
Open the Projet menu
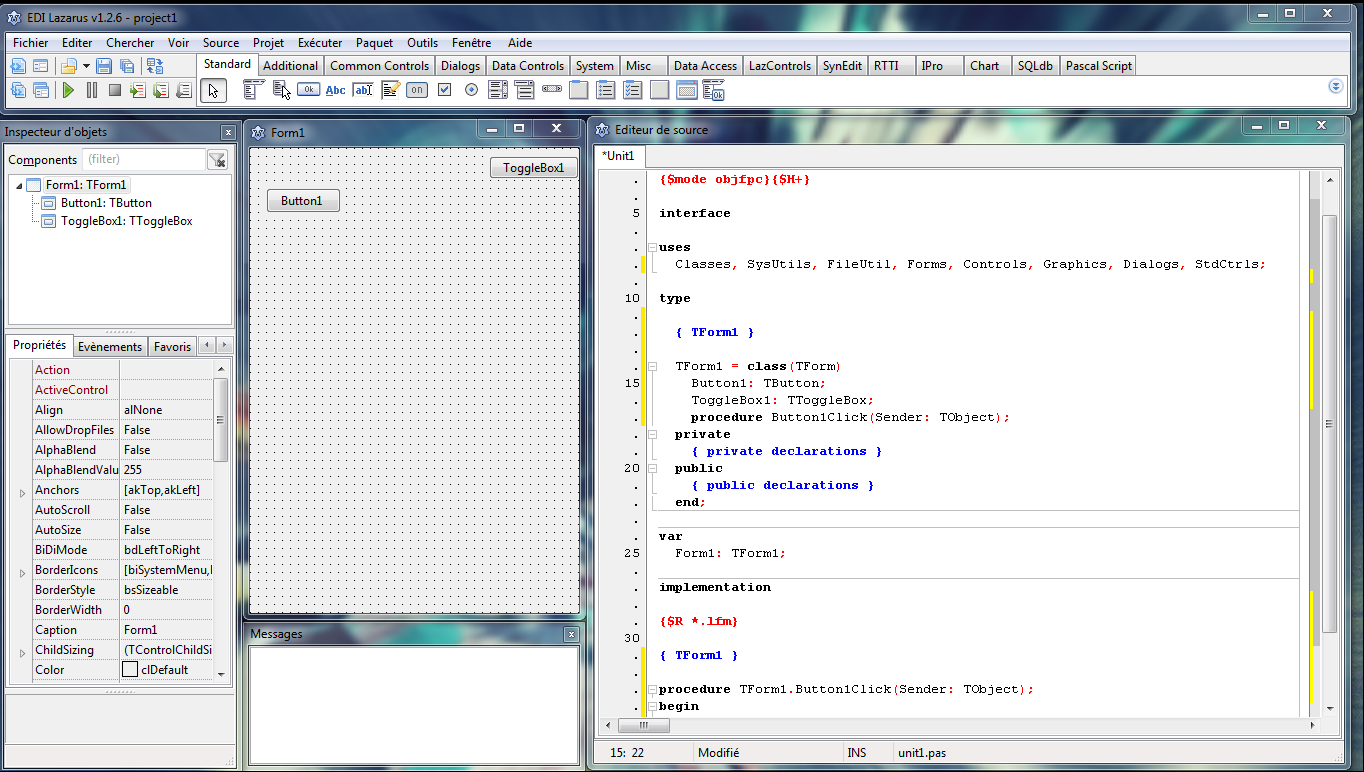[268, 43]
